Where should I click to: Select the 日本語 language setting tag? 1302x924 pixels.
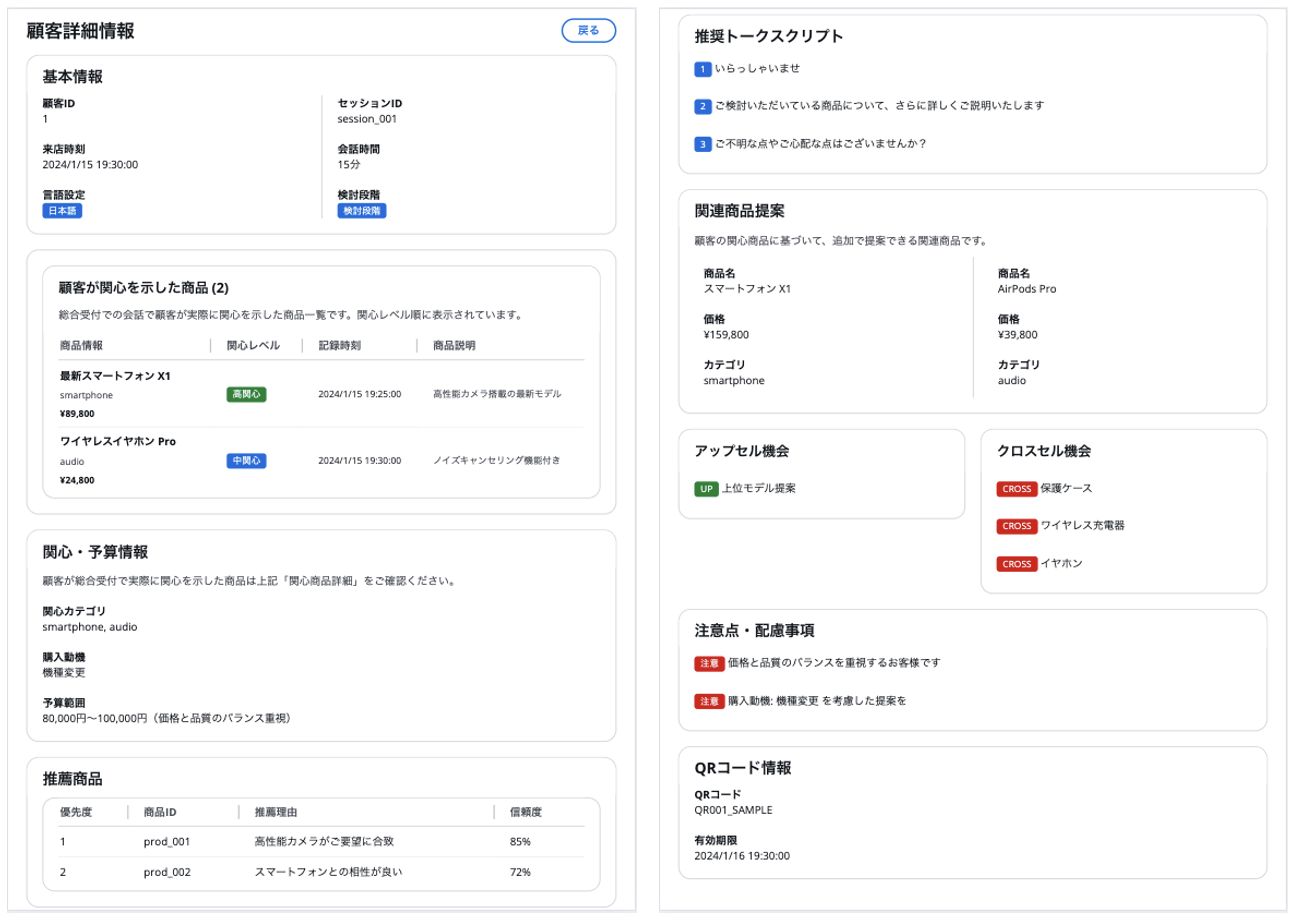62,211
